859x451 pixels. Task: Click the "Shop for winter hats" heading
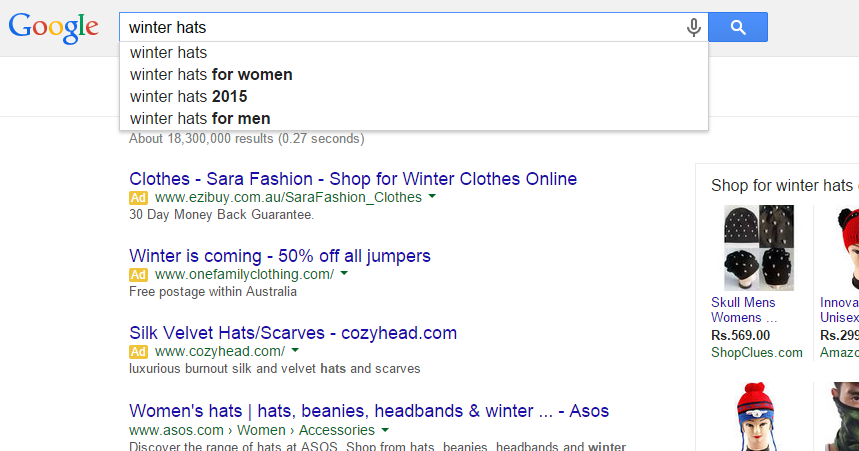click(782, 185)
